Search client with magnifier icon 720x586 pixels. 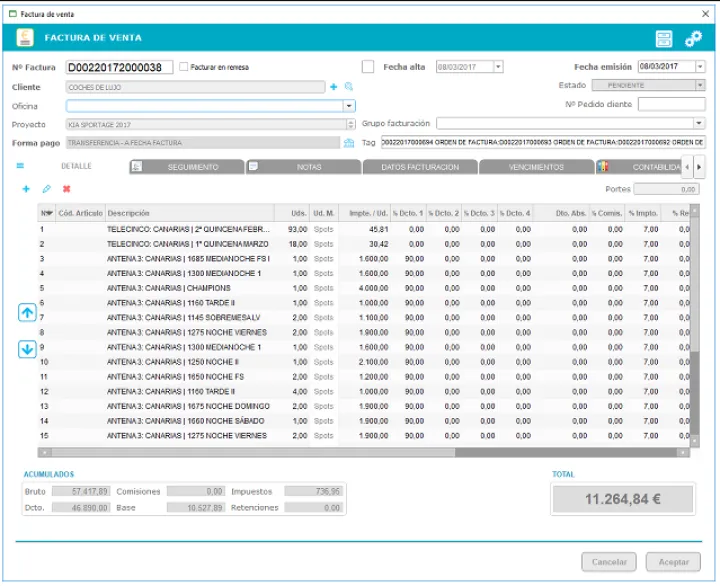[349, 87]
